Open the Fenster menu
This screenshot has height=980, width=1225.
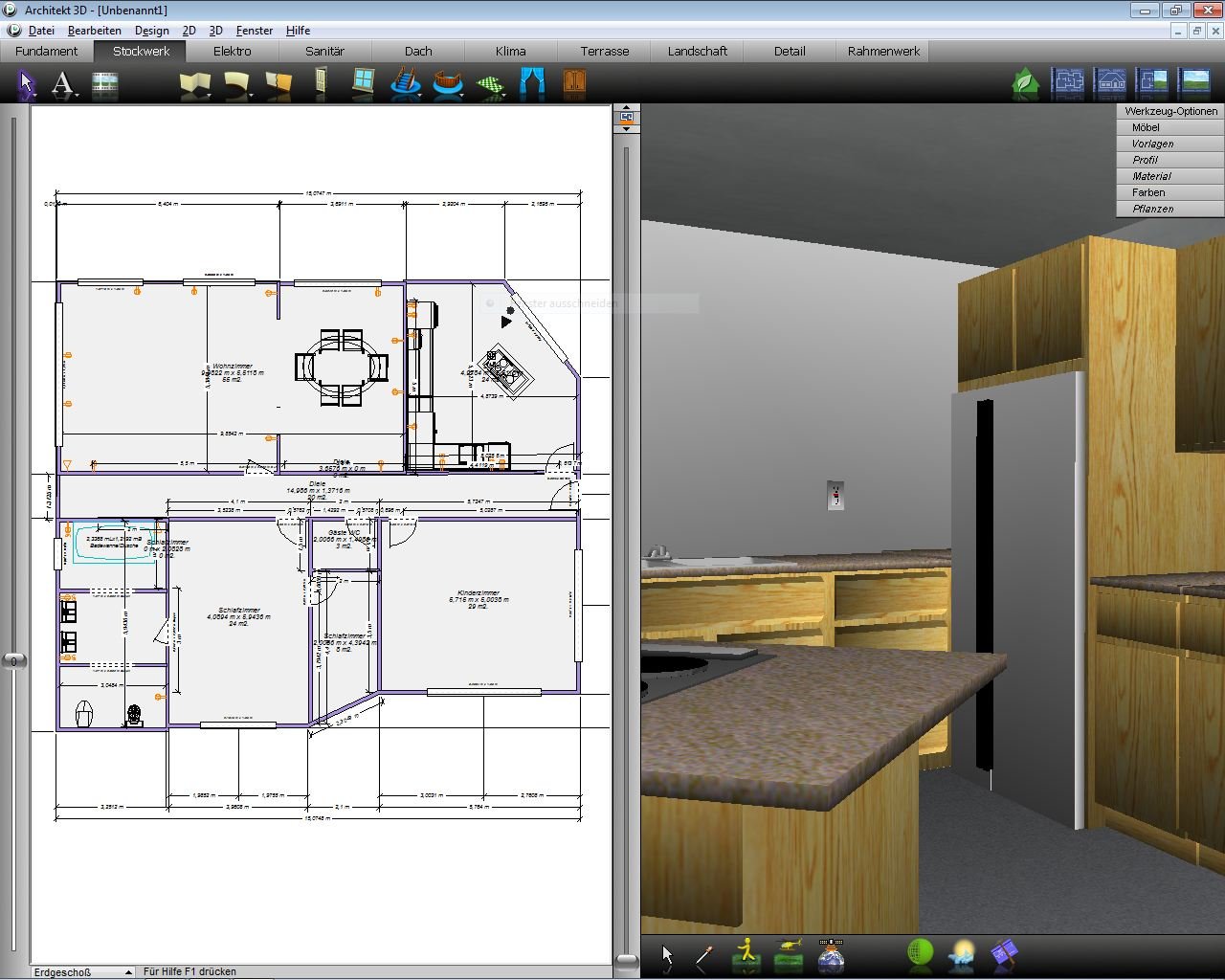click(x=255, y=31)
